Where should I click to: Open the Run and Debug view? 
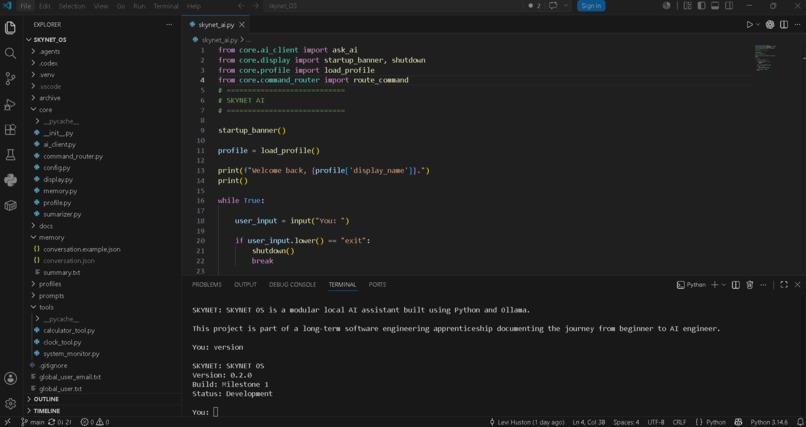[x=10, y=104]
